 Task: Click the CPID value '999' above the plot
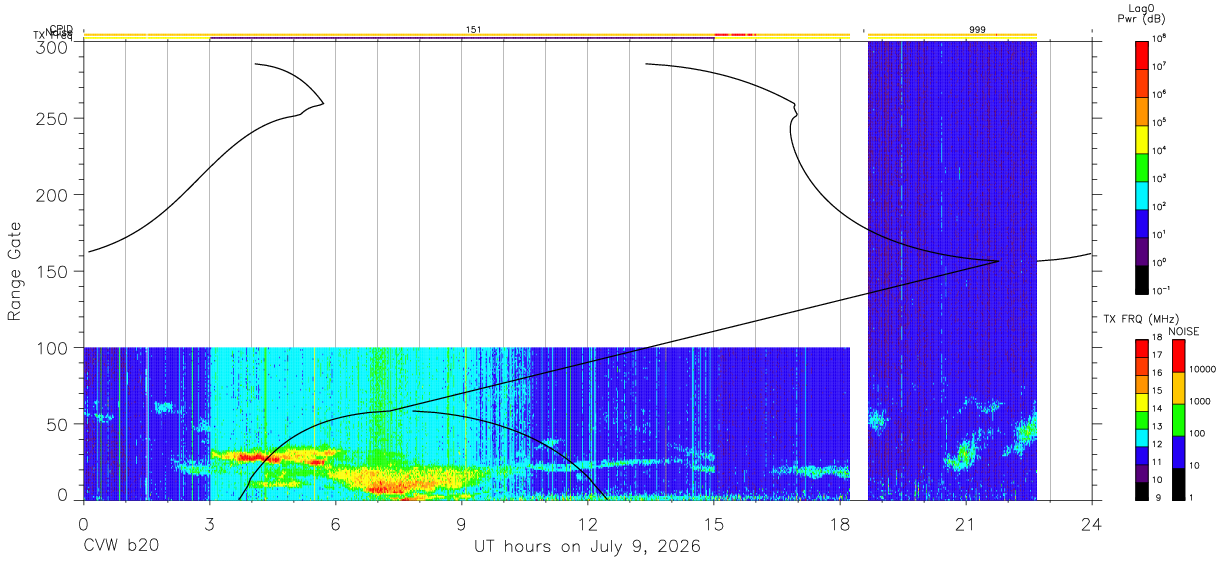point(977,30)
